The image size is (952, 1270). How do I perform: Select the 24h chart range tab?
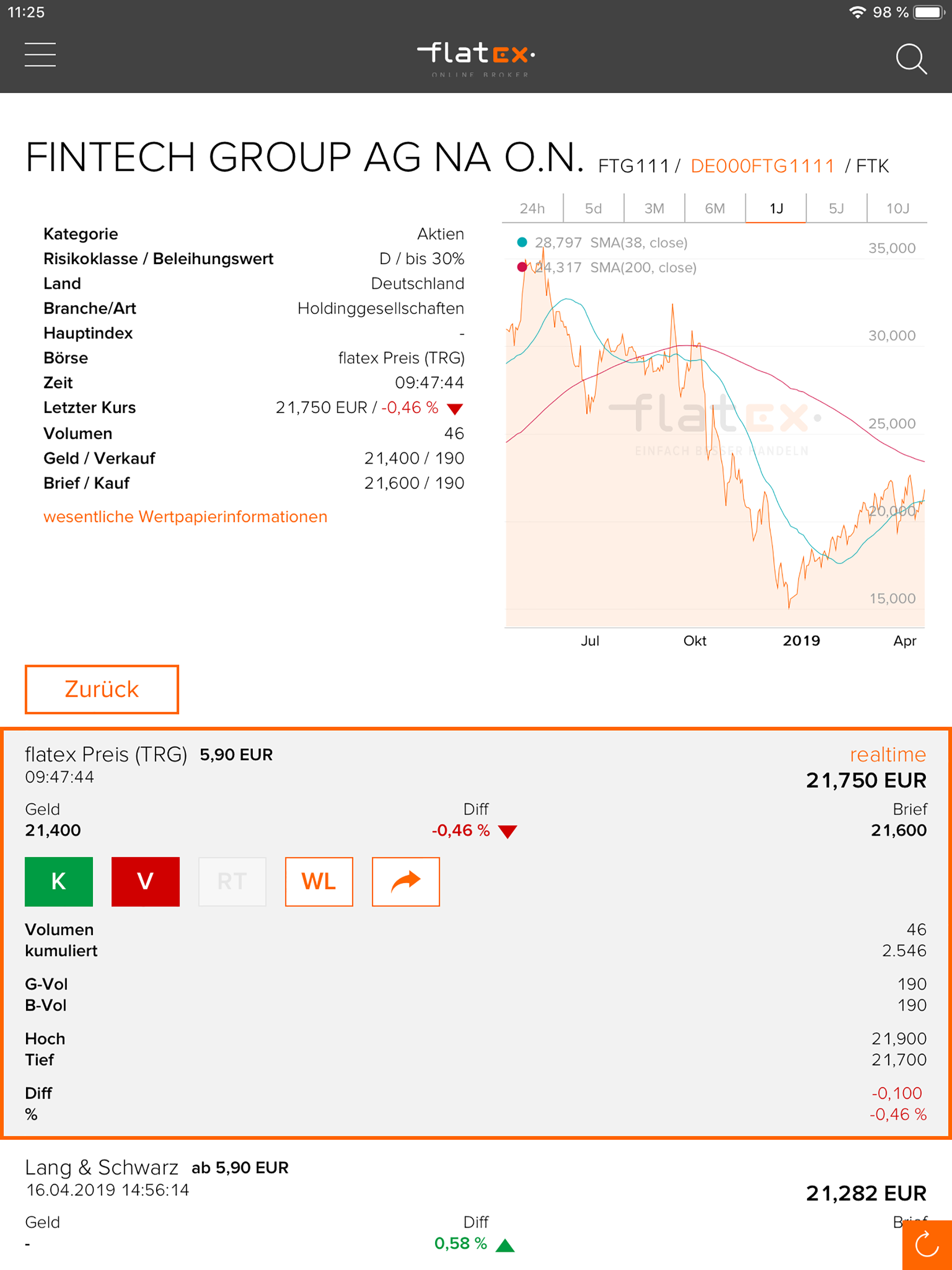[532, 208]
